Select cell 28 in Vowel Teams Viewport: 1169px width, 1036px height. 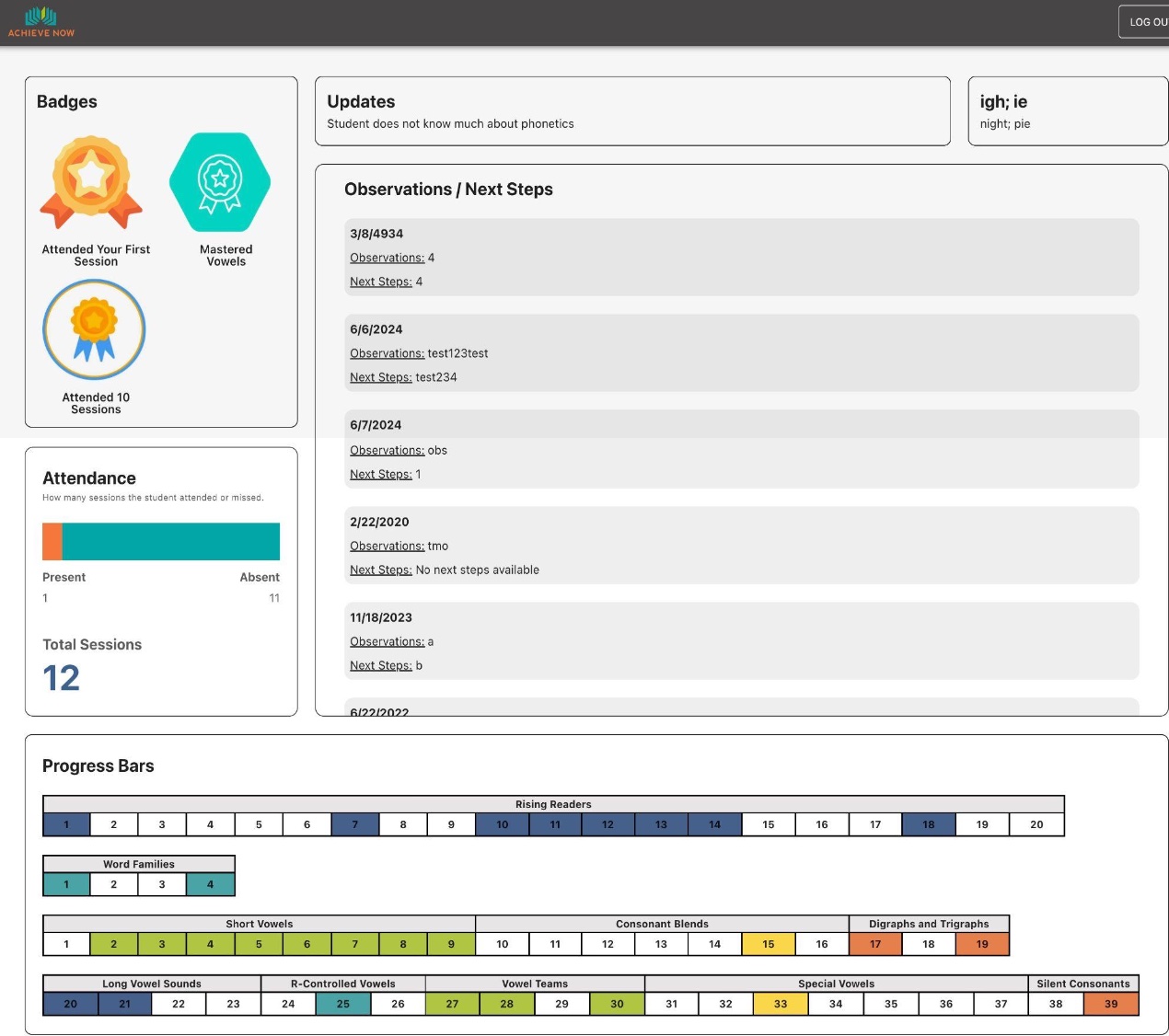[507, 1004]
